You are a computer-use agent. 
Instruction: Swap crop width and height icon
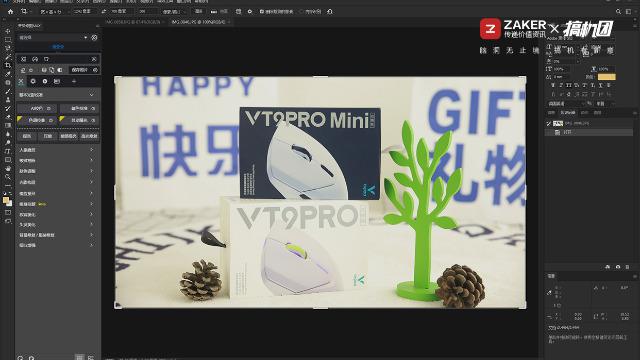[104, 11]
